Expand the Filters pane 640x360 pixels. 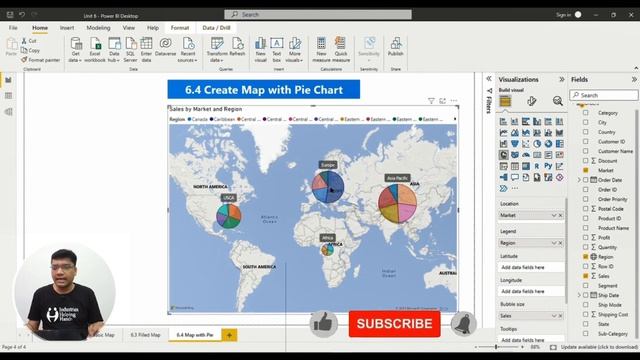click(489, 79)
